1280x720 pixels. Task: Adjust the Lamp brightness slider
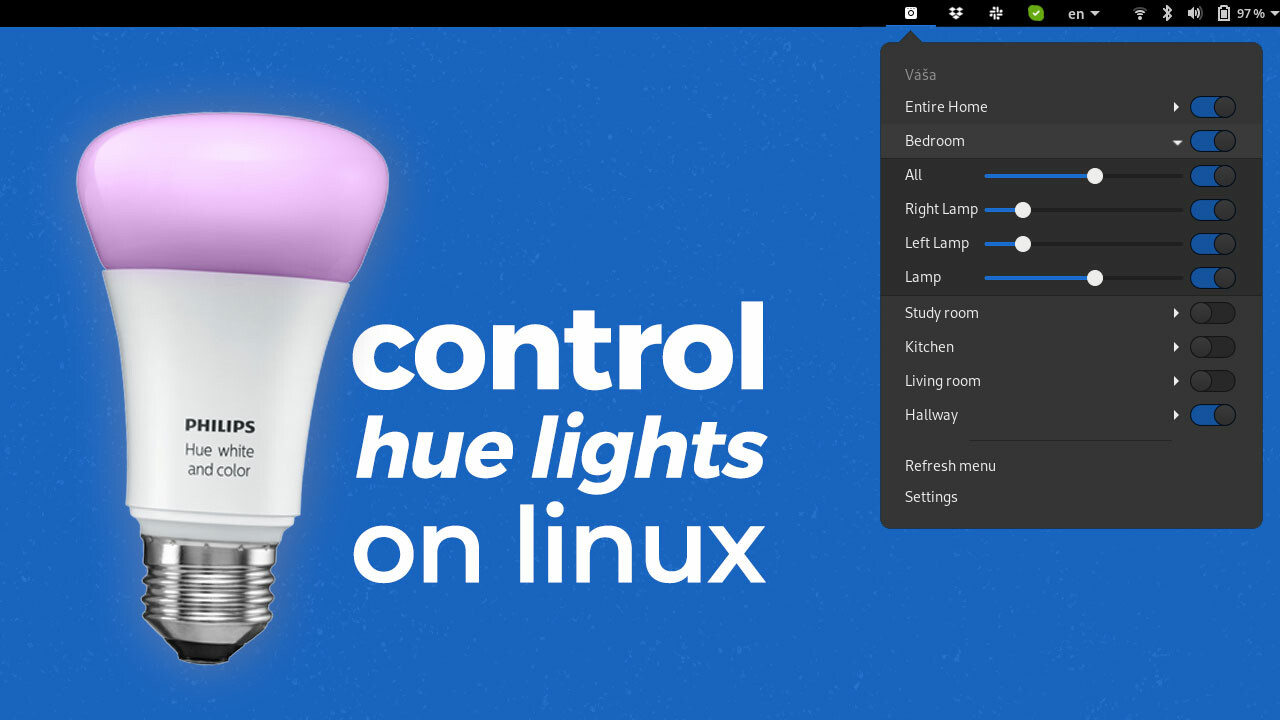(1084, 278)
